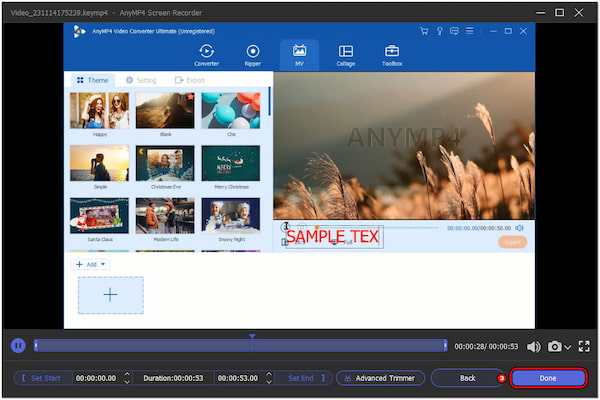Open the Add dropdown arrow

coord(103,264)
